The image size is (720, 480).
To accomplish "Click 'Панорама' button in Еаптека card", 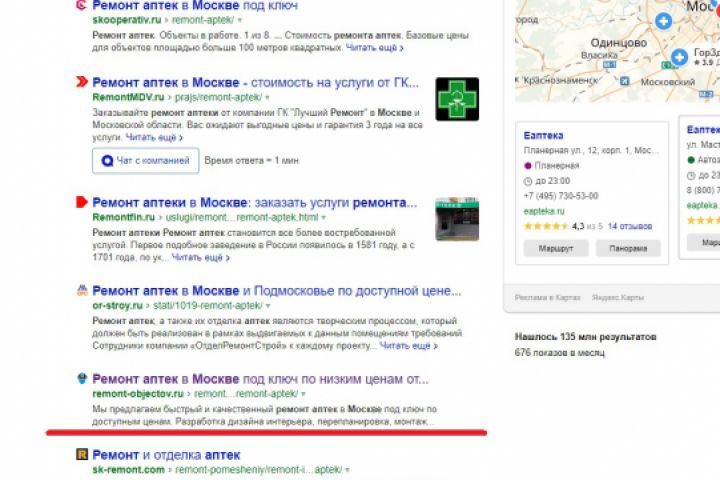I will click(x=628, y=248).
